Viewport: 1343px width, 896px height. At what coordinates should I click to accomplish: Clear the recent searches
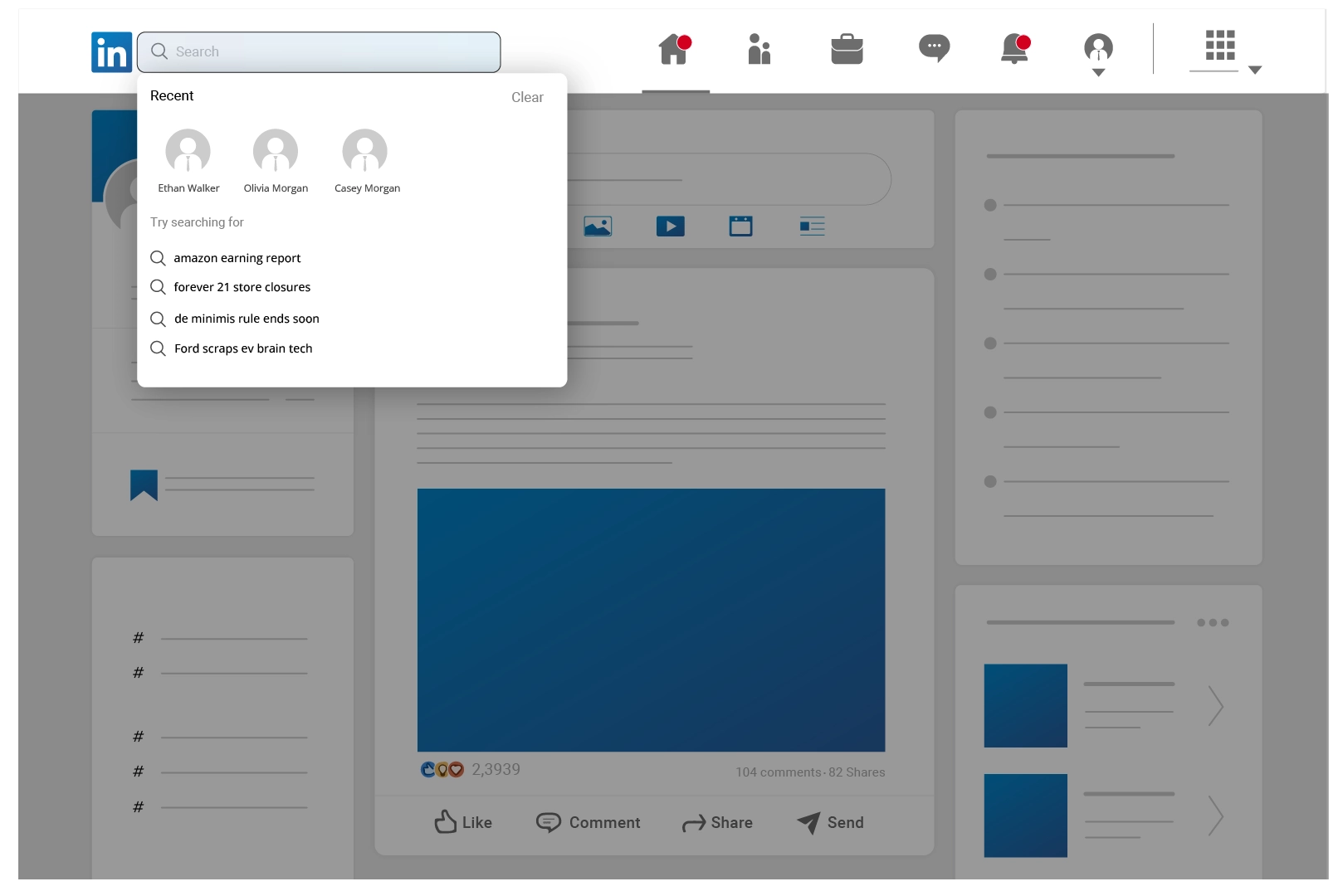pos(527,97)
